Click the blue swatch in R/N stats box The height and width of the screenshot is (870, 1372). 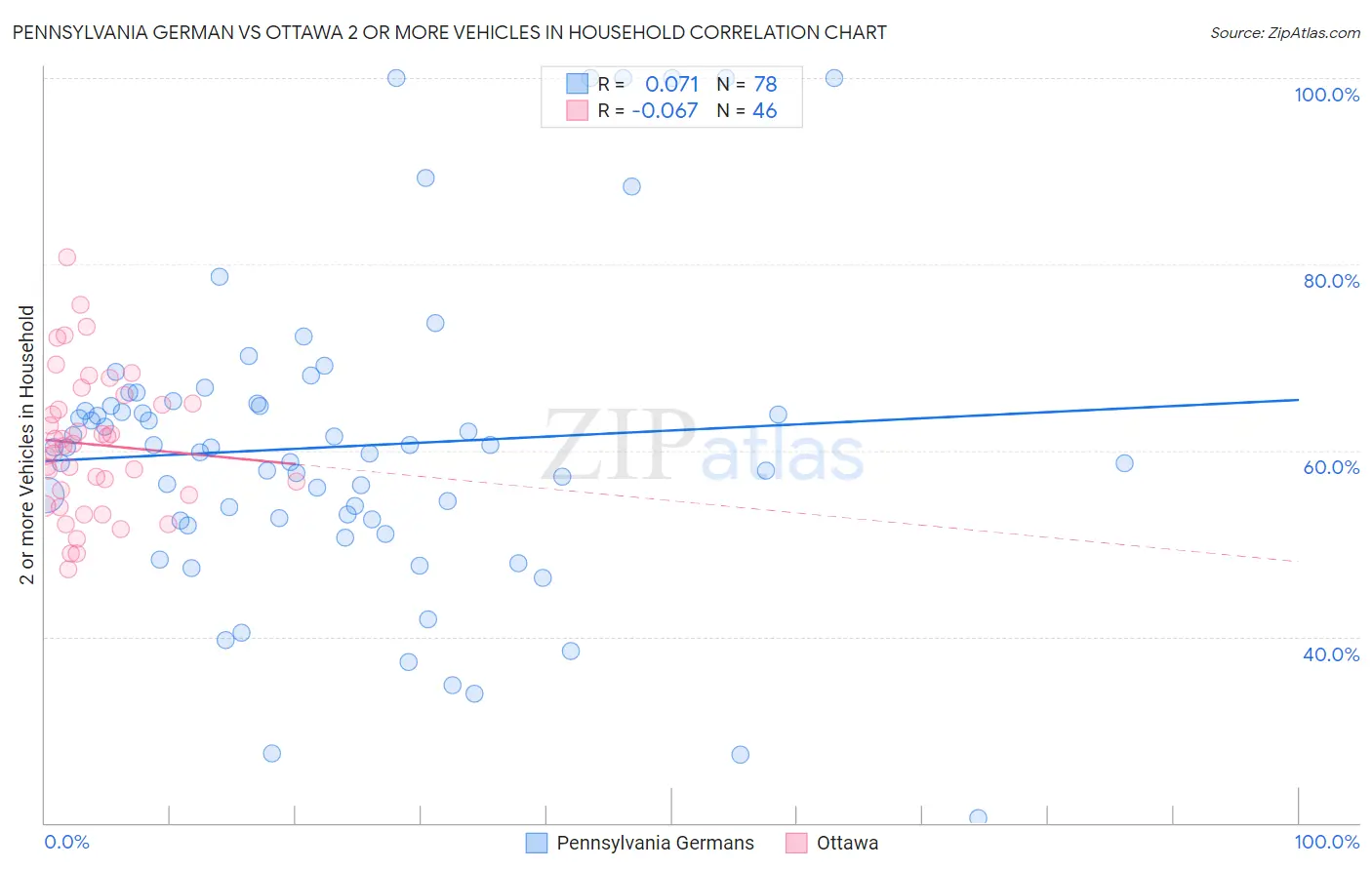577,84
